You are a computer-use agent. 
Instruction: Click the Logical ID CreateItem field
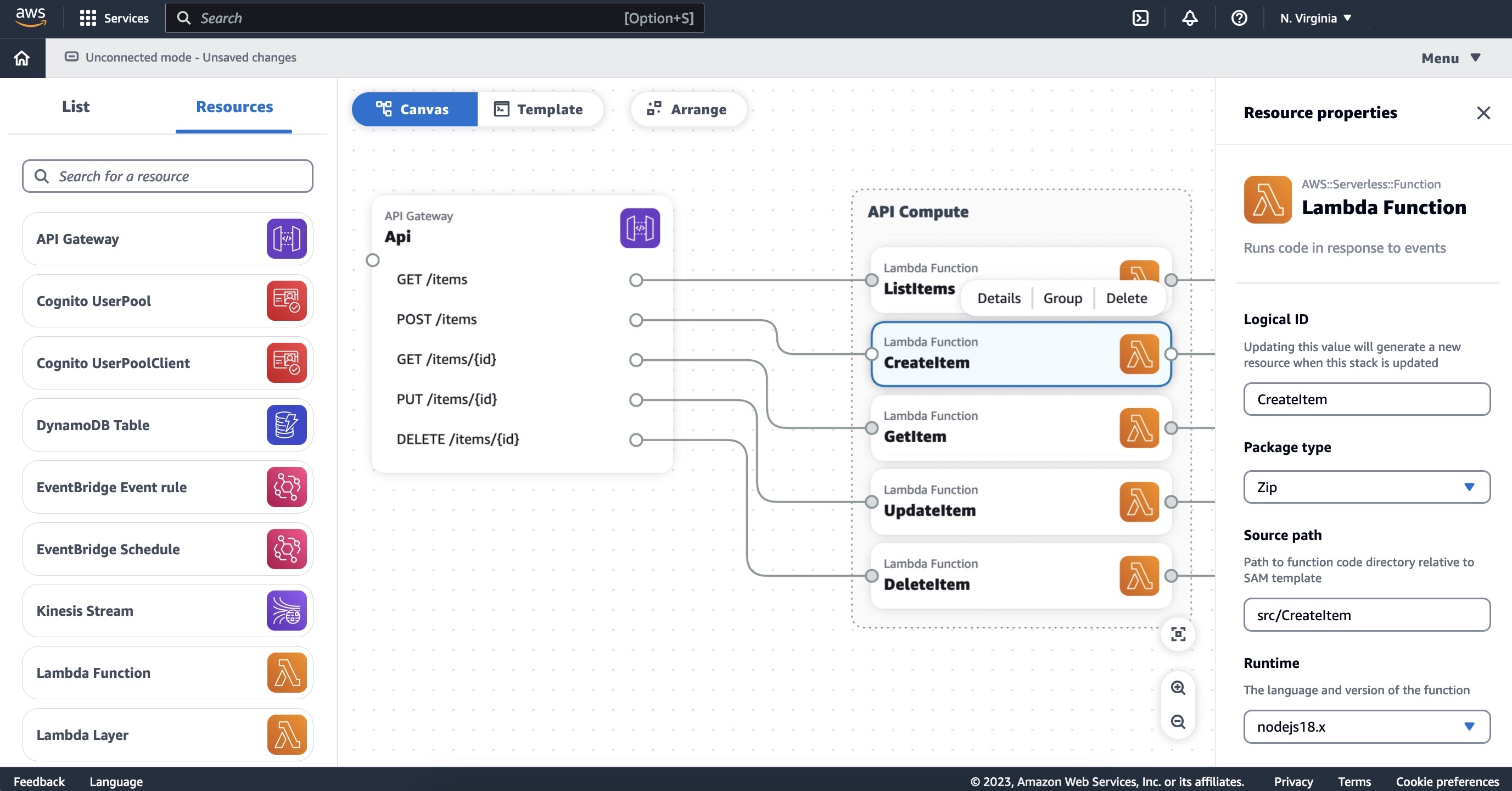pos(1367,399)
